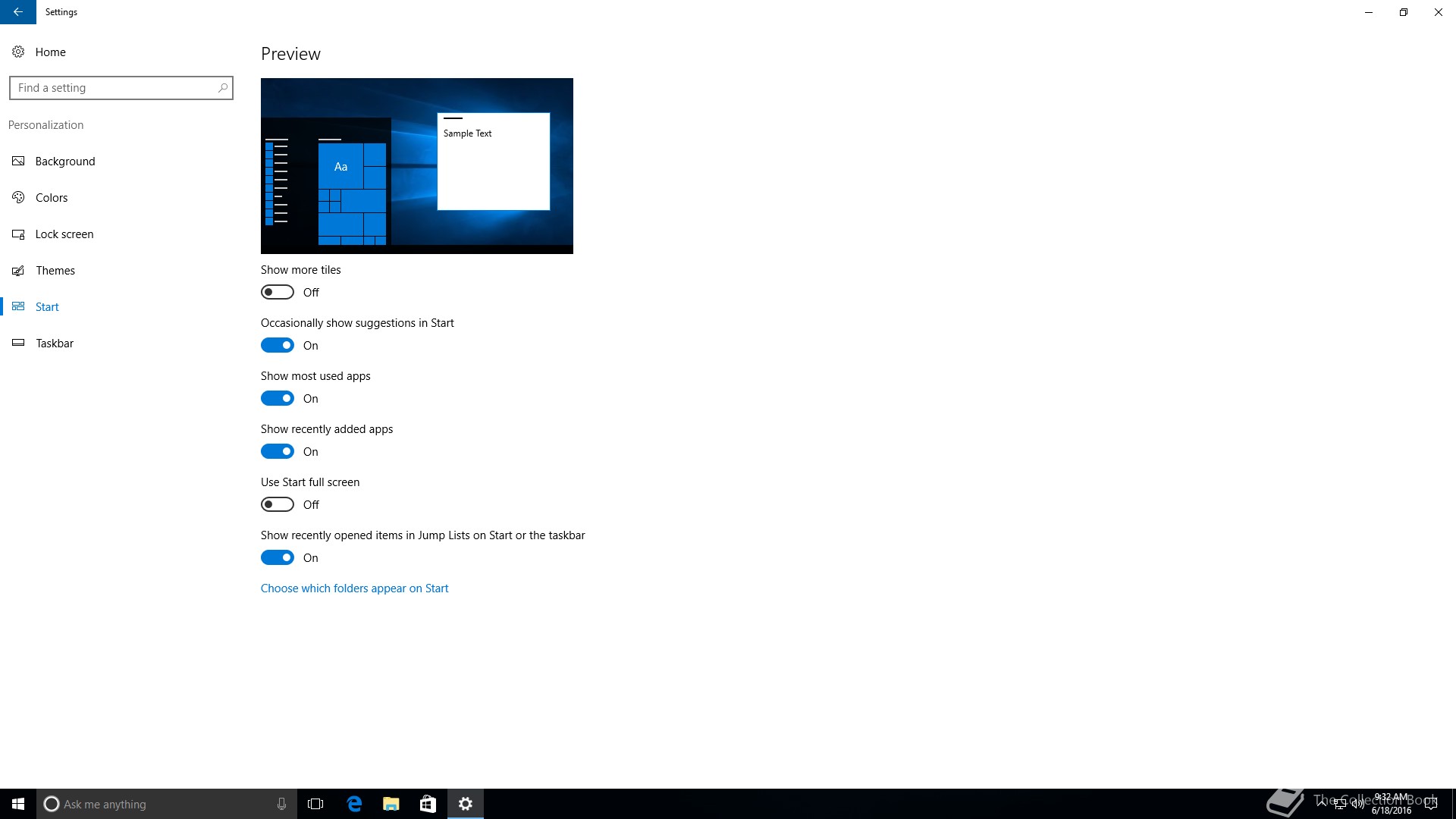Turn off Show most used apps
Image resolution: width=1456 pixels, height=819 pixels.
pos(278,398)
